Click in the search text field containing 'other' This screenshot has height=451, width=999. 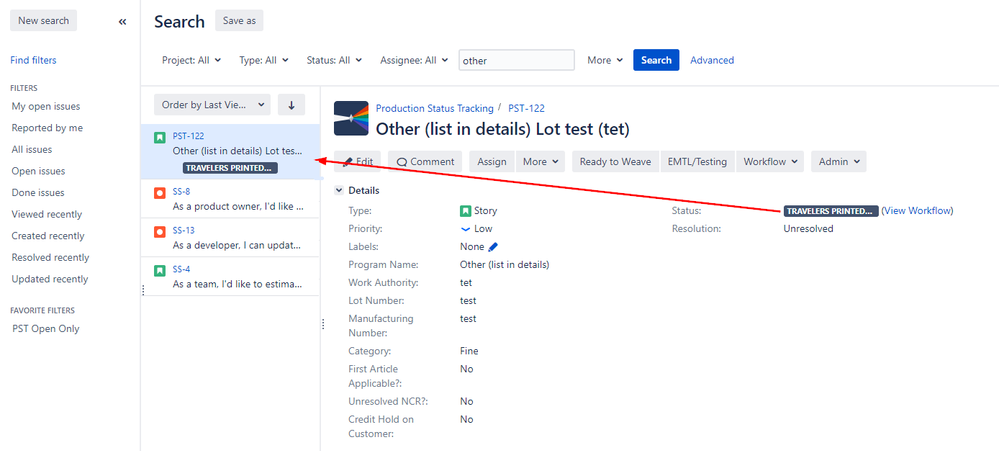coord(517,61)
